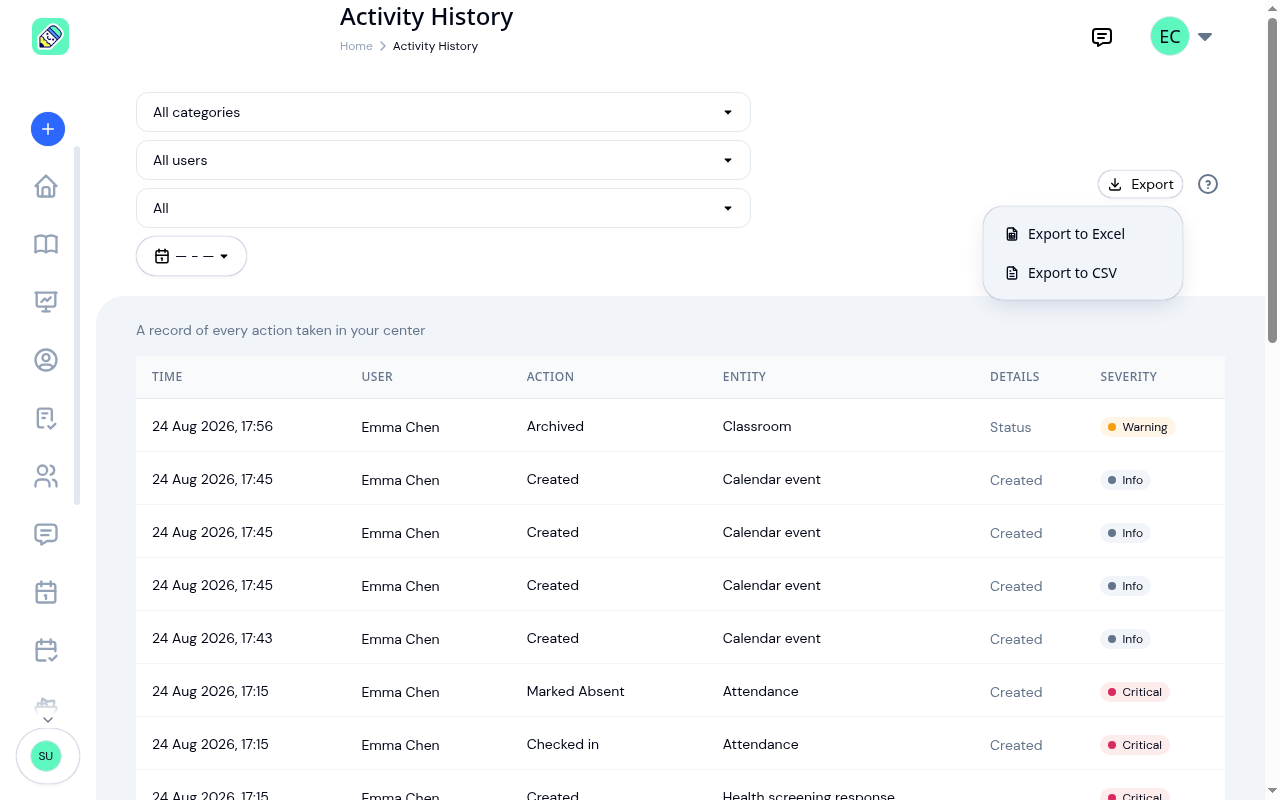Click the Export button
1280x800 pixels.
(x=1141, y=184)
